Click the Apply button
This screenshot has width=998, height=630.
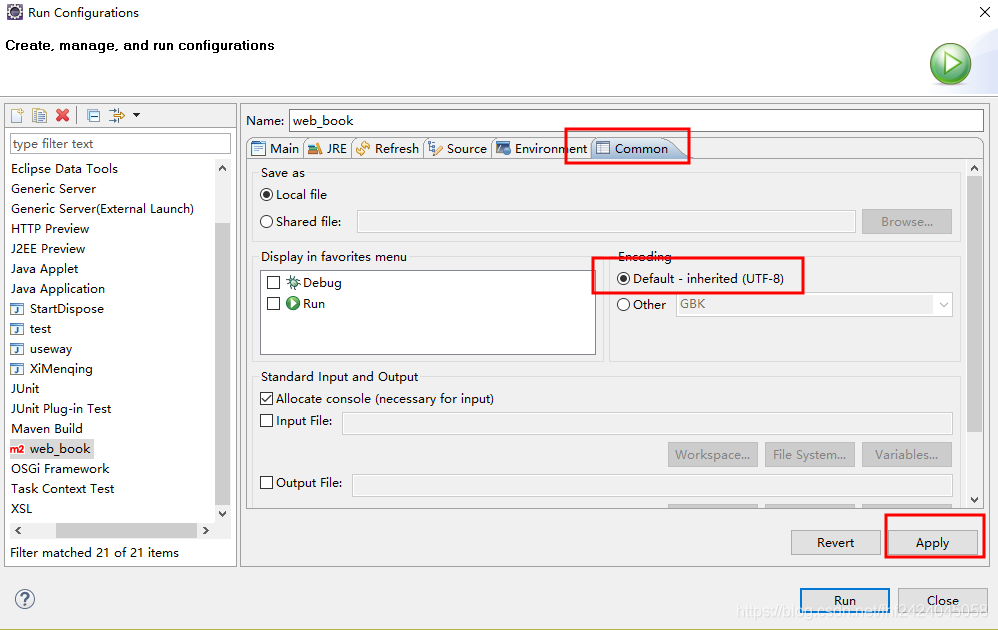[932, 543]
